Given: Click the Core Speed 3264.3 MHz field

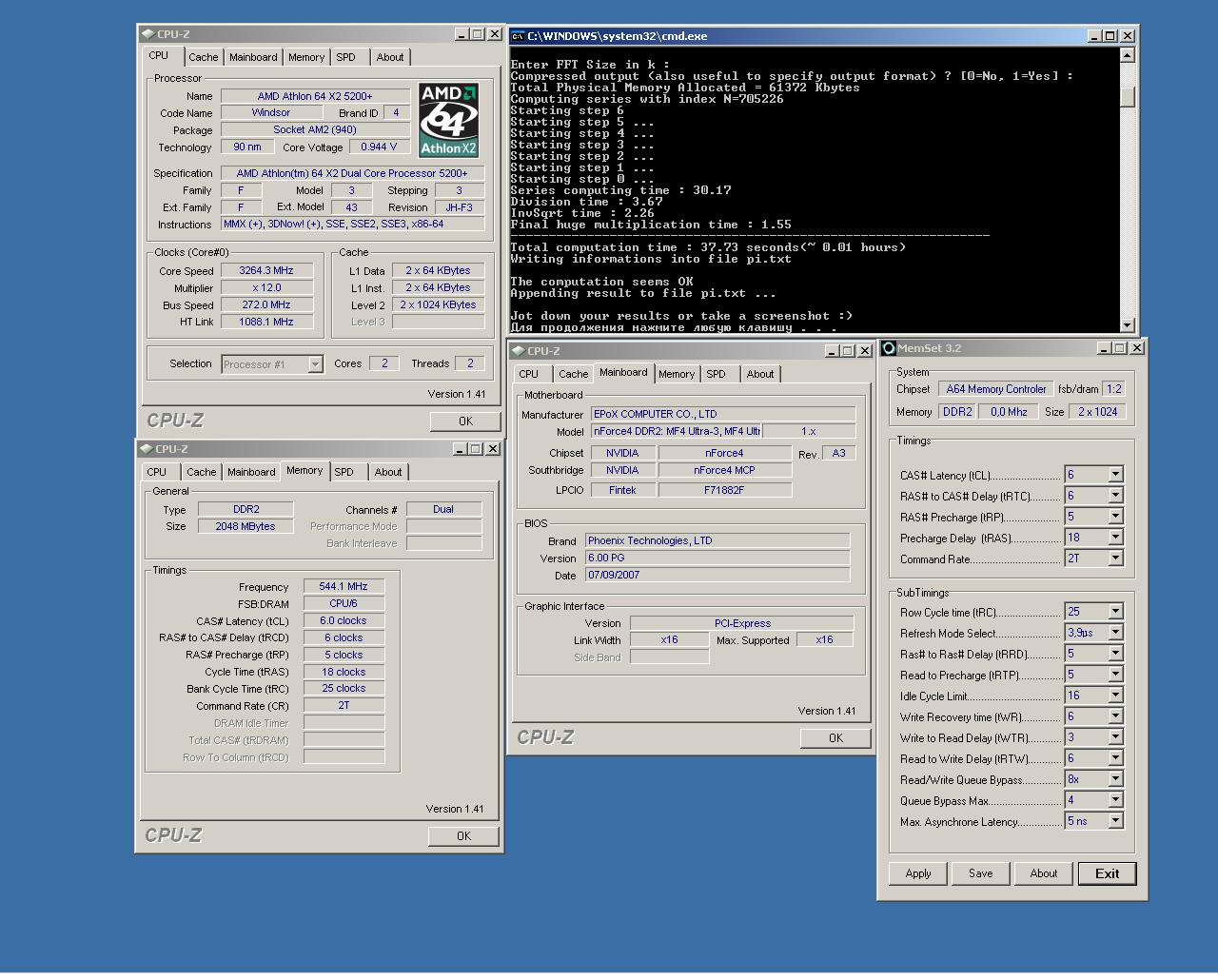Looking at the screenshot, I should click(x=266, y=270).
